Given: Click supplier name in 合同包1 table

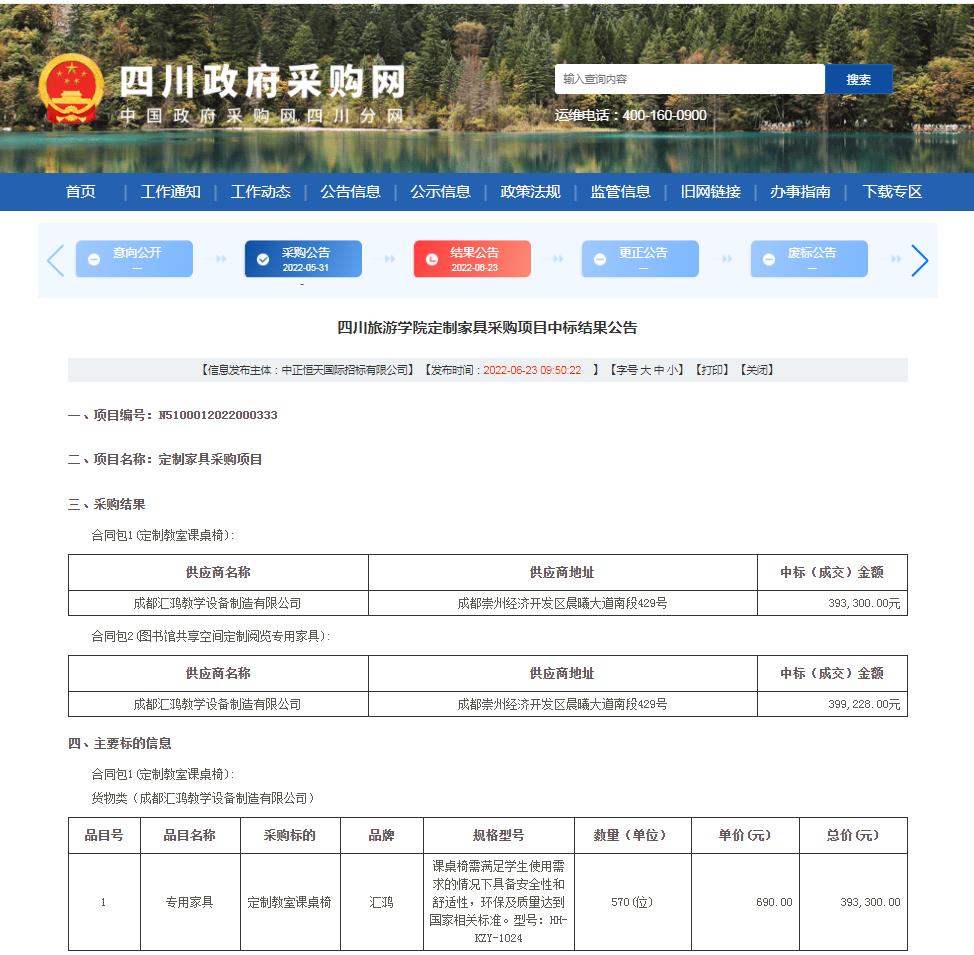Looking at the screenshot, I should 217,603.
